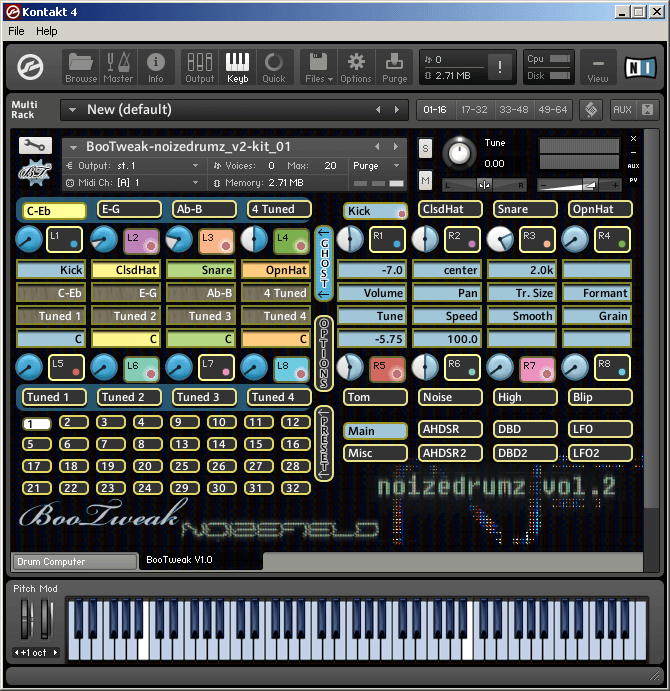Expand the New (default) multi rack dropdown
This screenshot has width=670, height=691.
[x=72, y=110]
